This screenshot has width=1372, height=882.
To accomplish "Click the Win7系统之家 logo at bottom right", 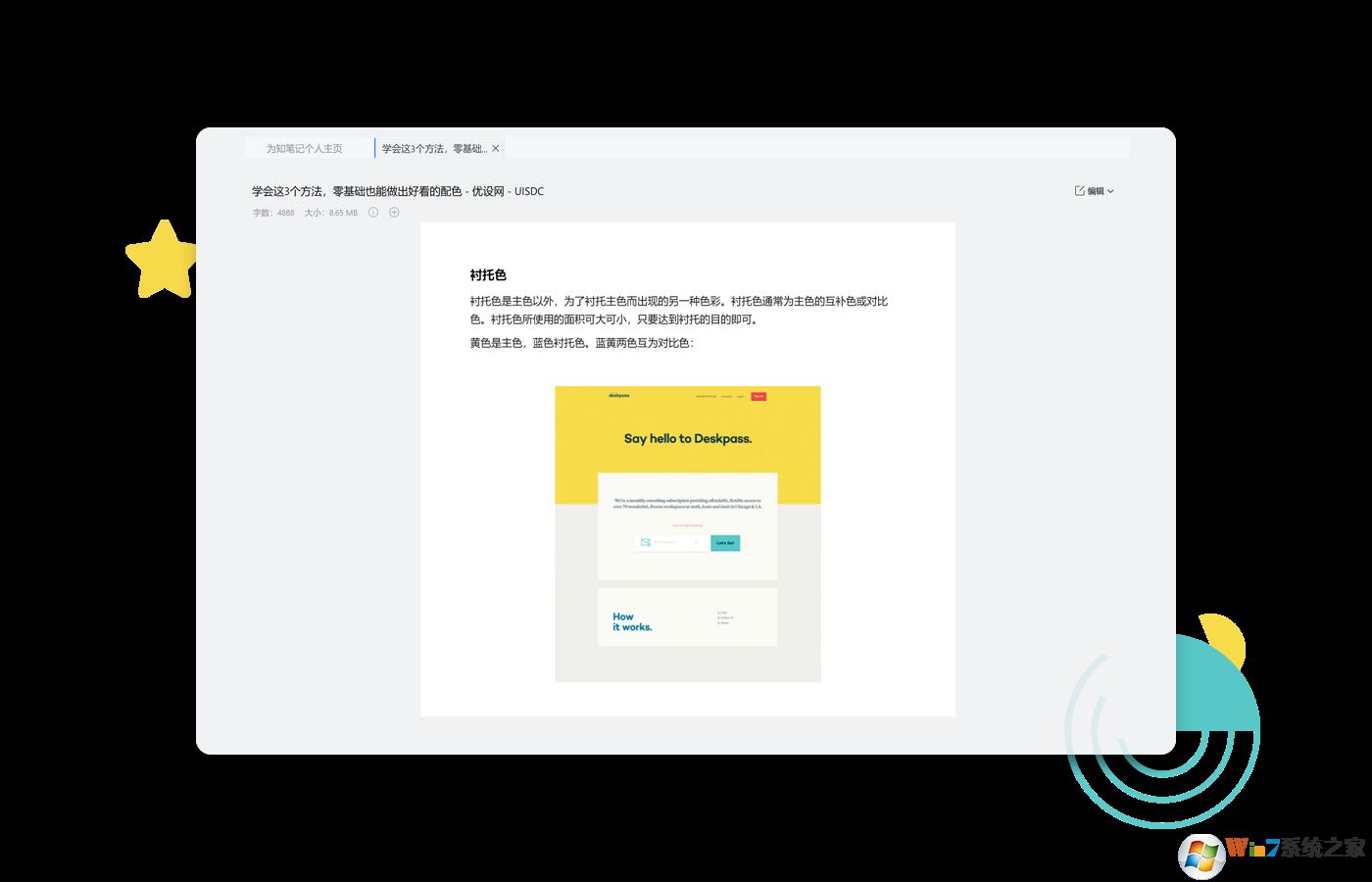I will click(x=1266, y=852).
